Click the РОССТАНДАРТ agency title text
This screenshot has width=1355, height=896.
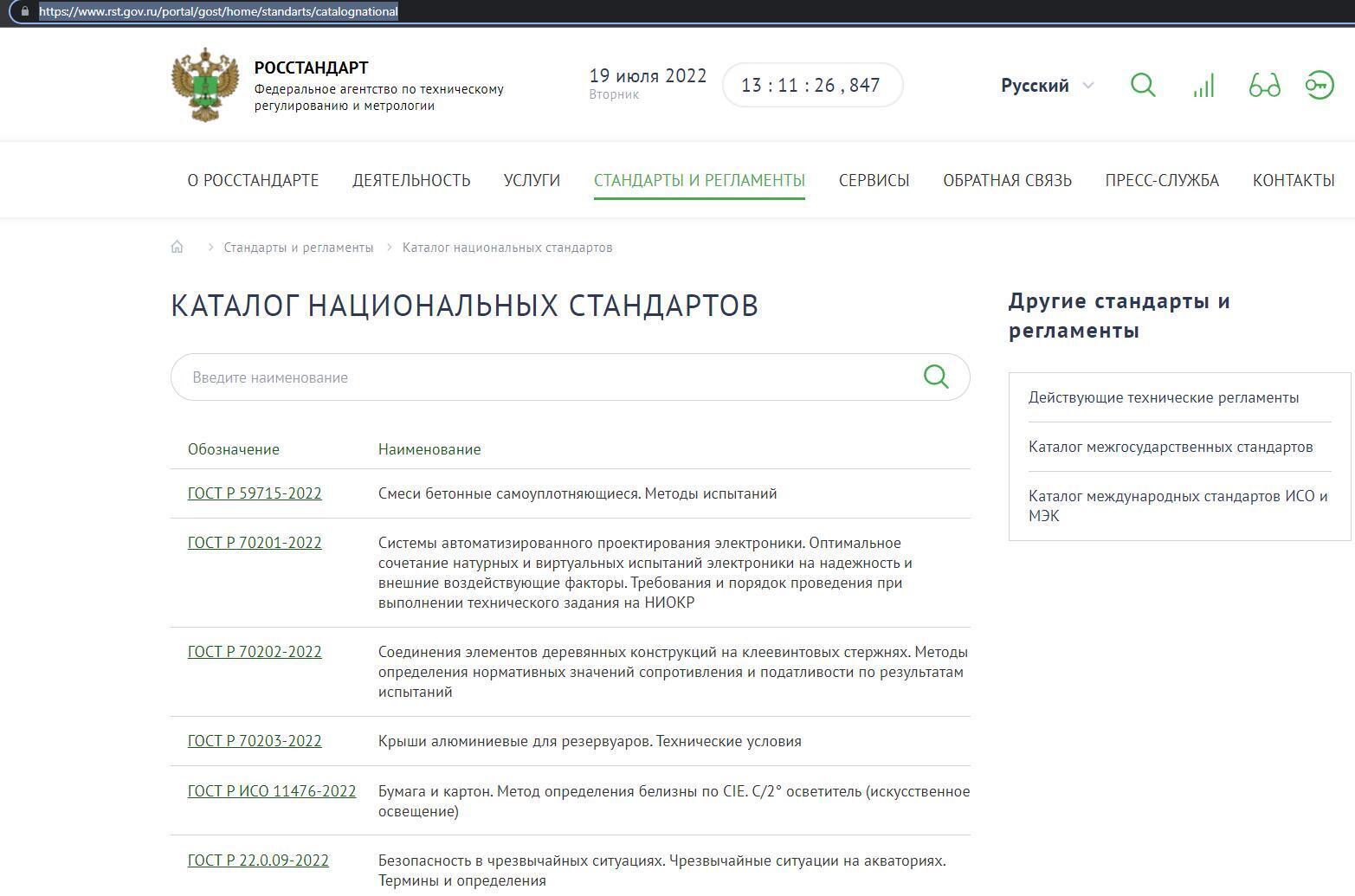(x=312, y=68)
